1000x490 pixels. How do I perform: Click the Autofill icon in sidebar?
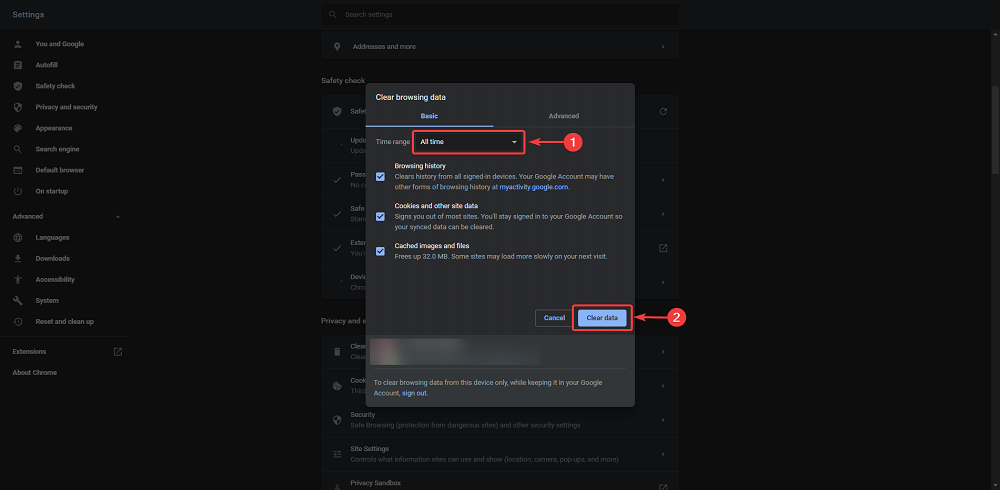[18, 65]
